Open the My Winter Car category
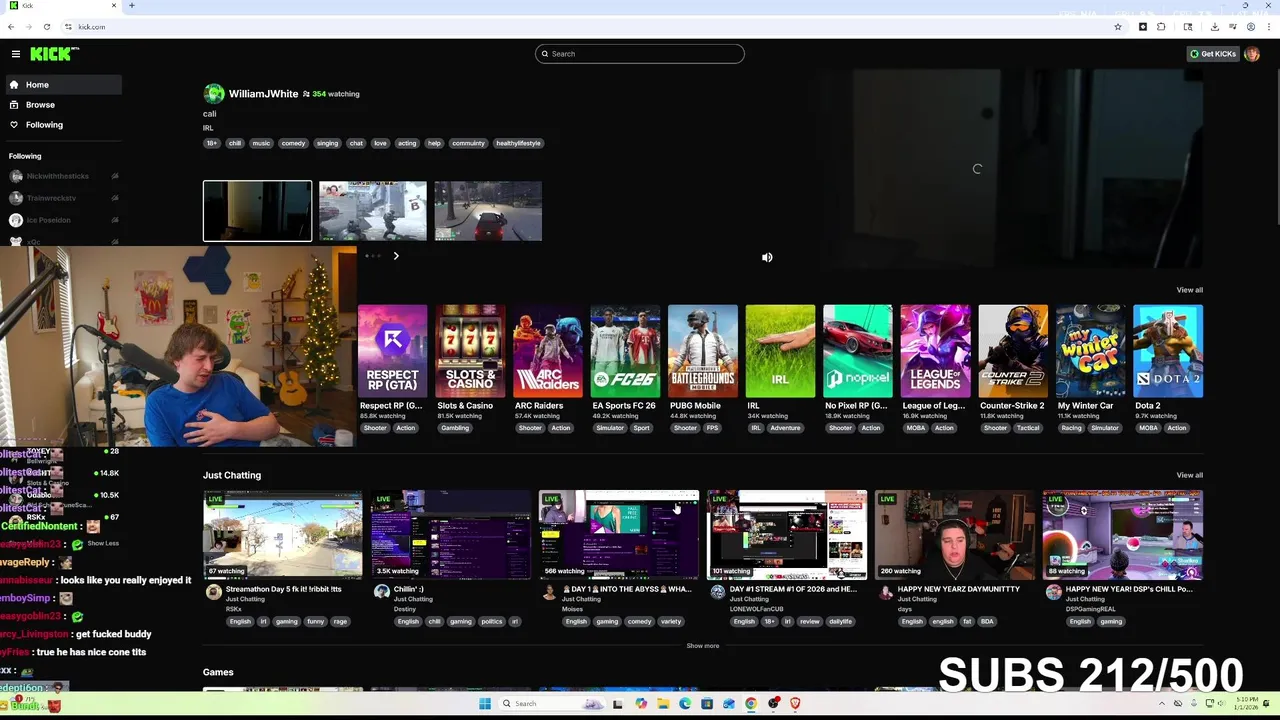Viewport: 1280px width, 720px height. [x=1090, y=351]
